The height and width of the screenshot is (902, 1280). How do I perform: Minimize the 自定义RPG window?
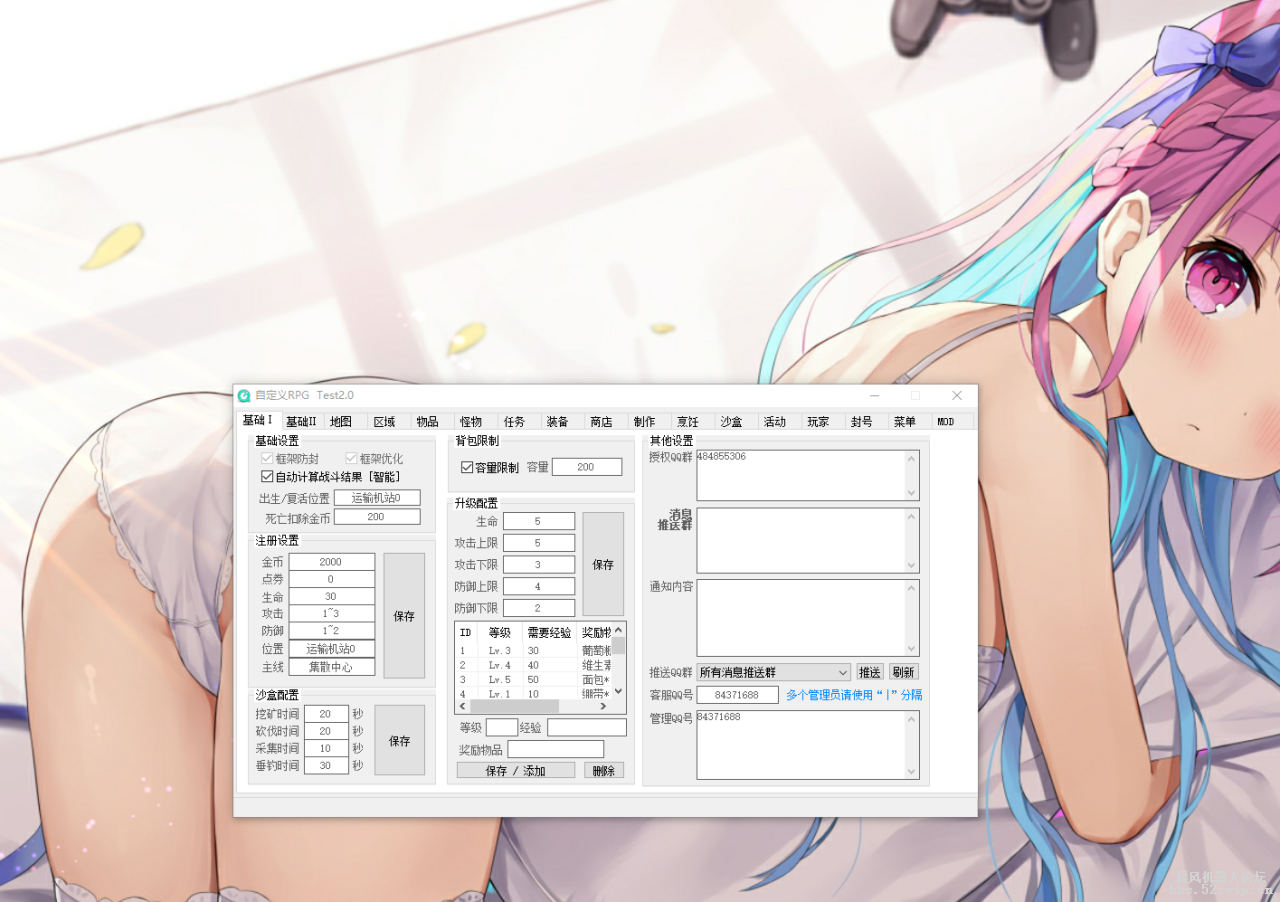point(874,396)
